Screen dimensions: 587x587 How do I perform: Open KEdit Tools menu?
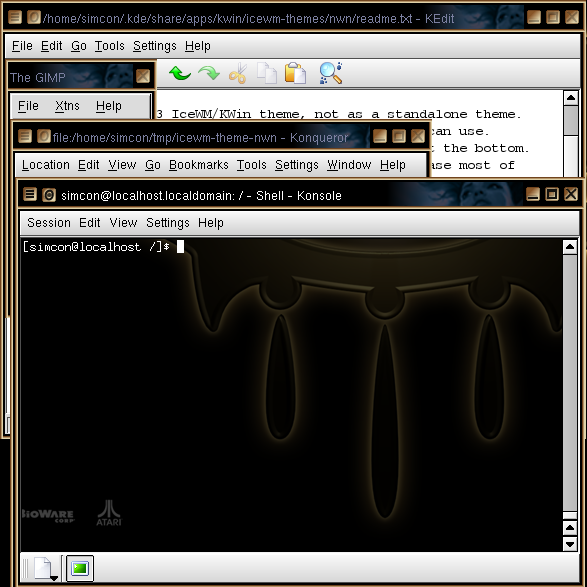tap(109, 46)
